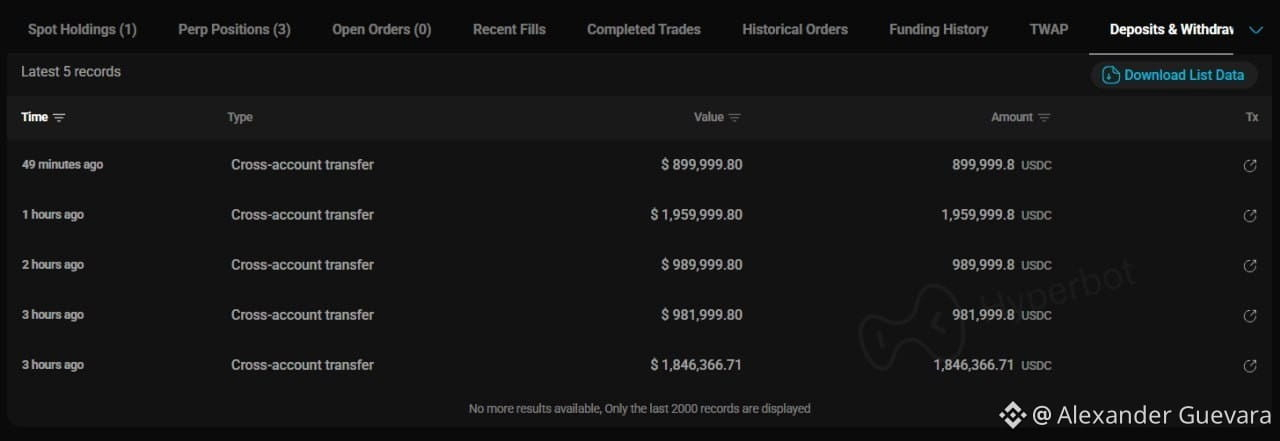
Task: Open transaction link for 1,846,366.71 USDC transfer
Action: click(1249, 365)
